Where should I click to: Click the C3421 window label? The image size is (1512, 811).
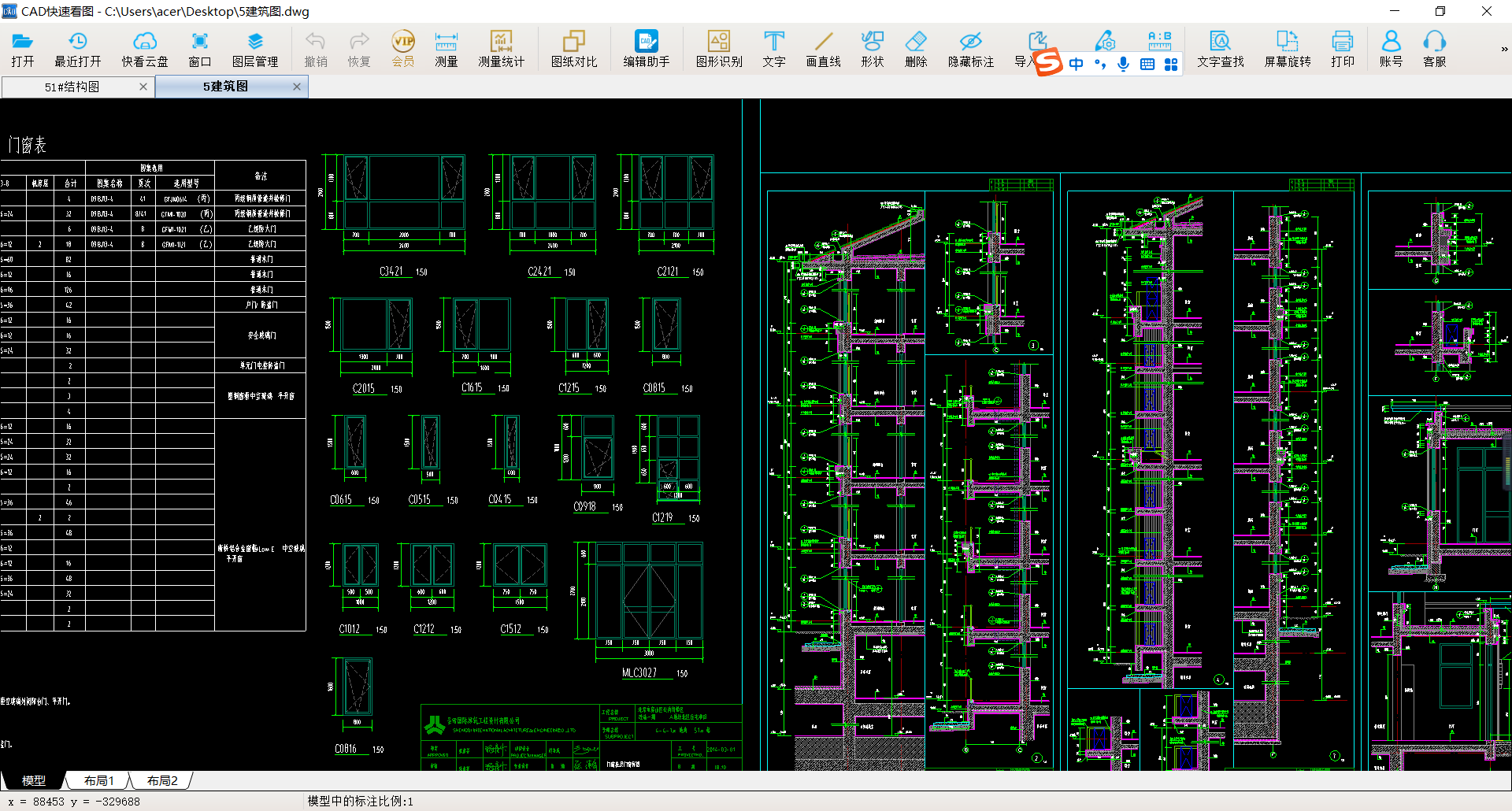(391, 272)
